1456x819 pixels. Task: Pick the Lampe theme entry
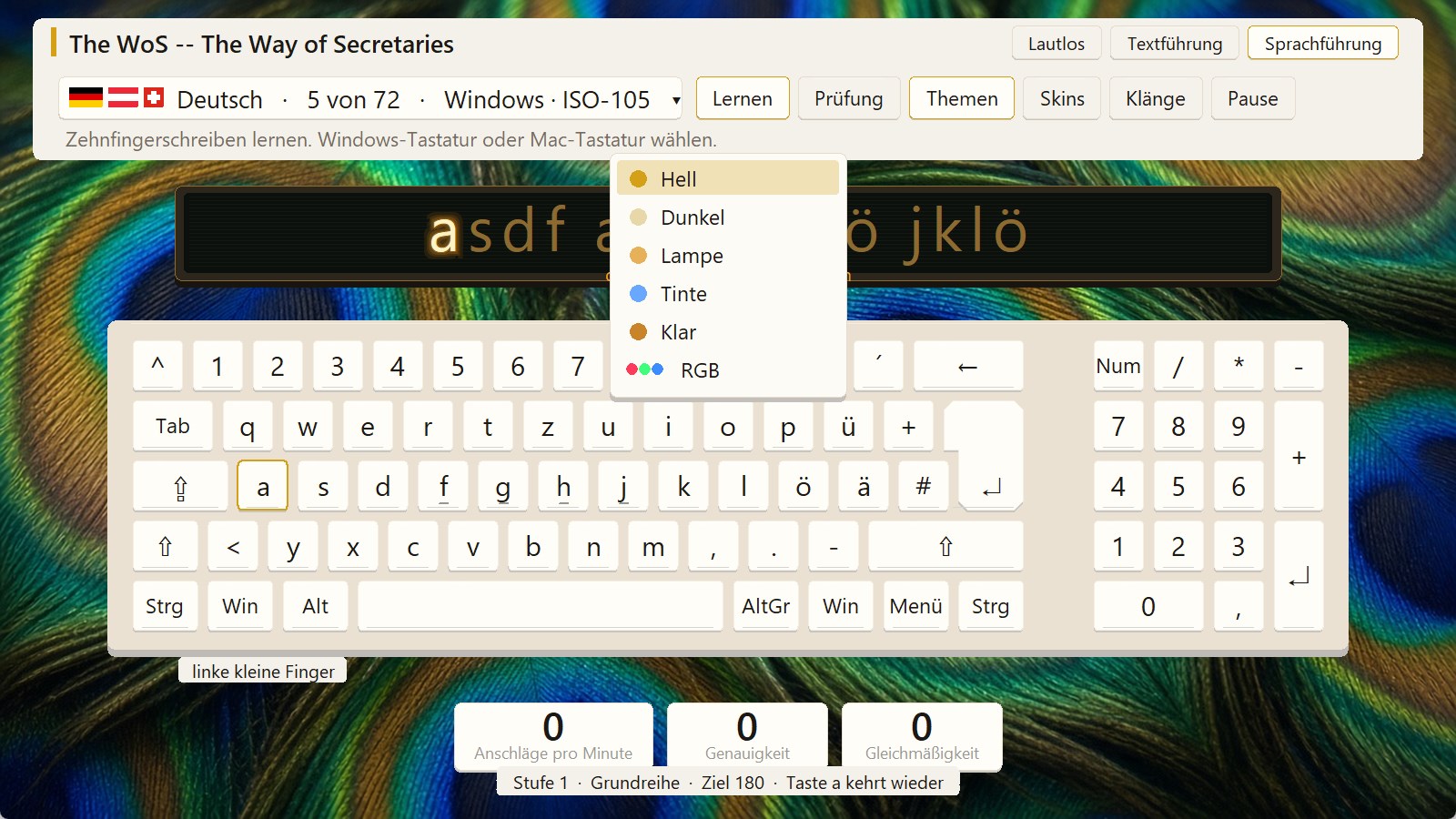pyautogui.click(x=727, y=255)
